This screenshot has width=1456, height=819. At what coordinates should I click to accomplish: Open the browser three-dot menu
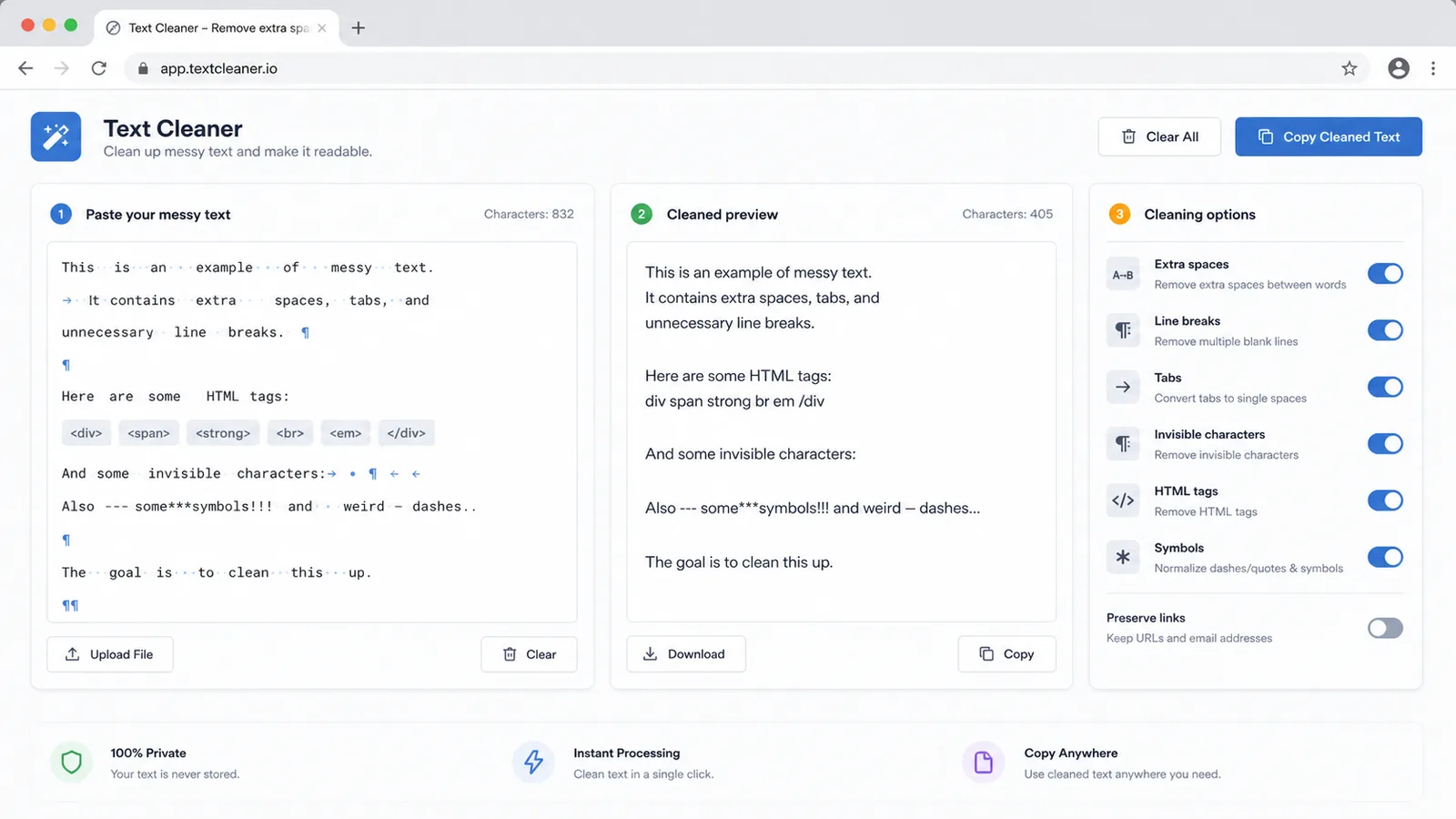click(1433, 68)
